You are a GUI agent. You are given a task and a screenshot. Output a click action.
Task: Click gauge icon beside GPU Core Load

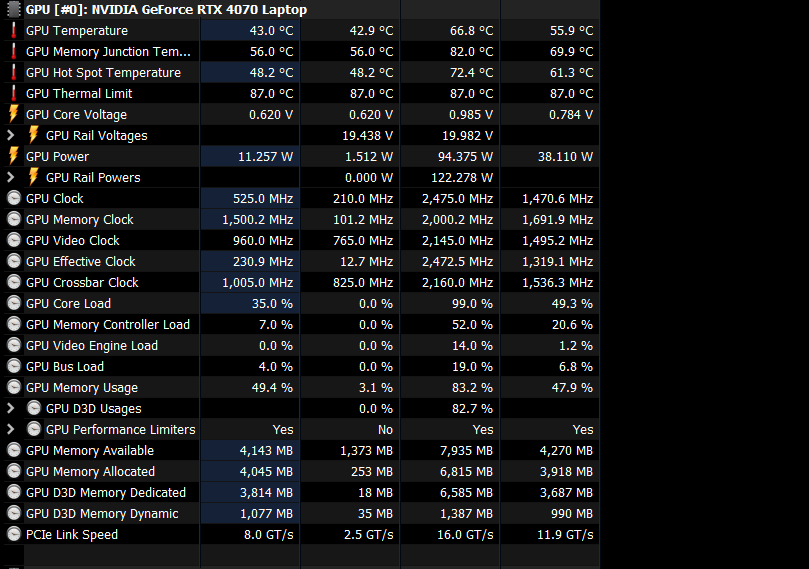14,303
